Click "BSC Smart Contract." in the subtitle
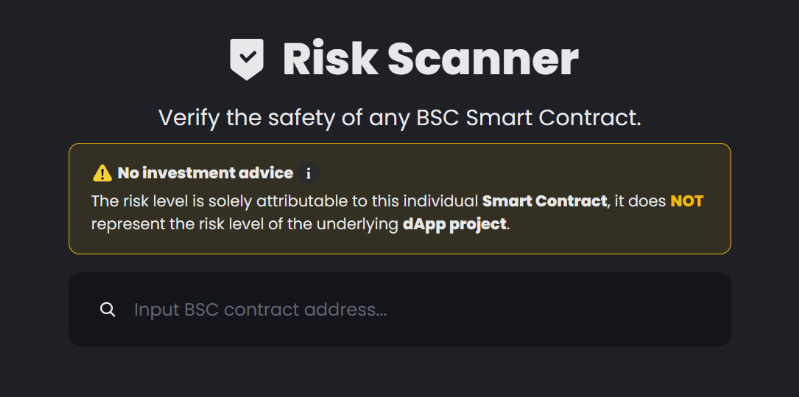 tap(529, 118)
